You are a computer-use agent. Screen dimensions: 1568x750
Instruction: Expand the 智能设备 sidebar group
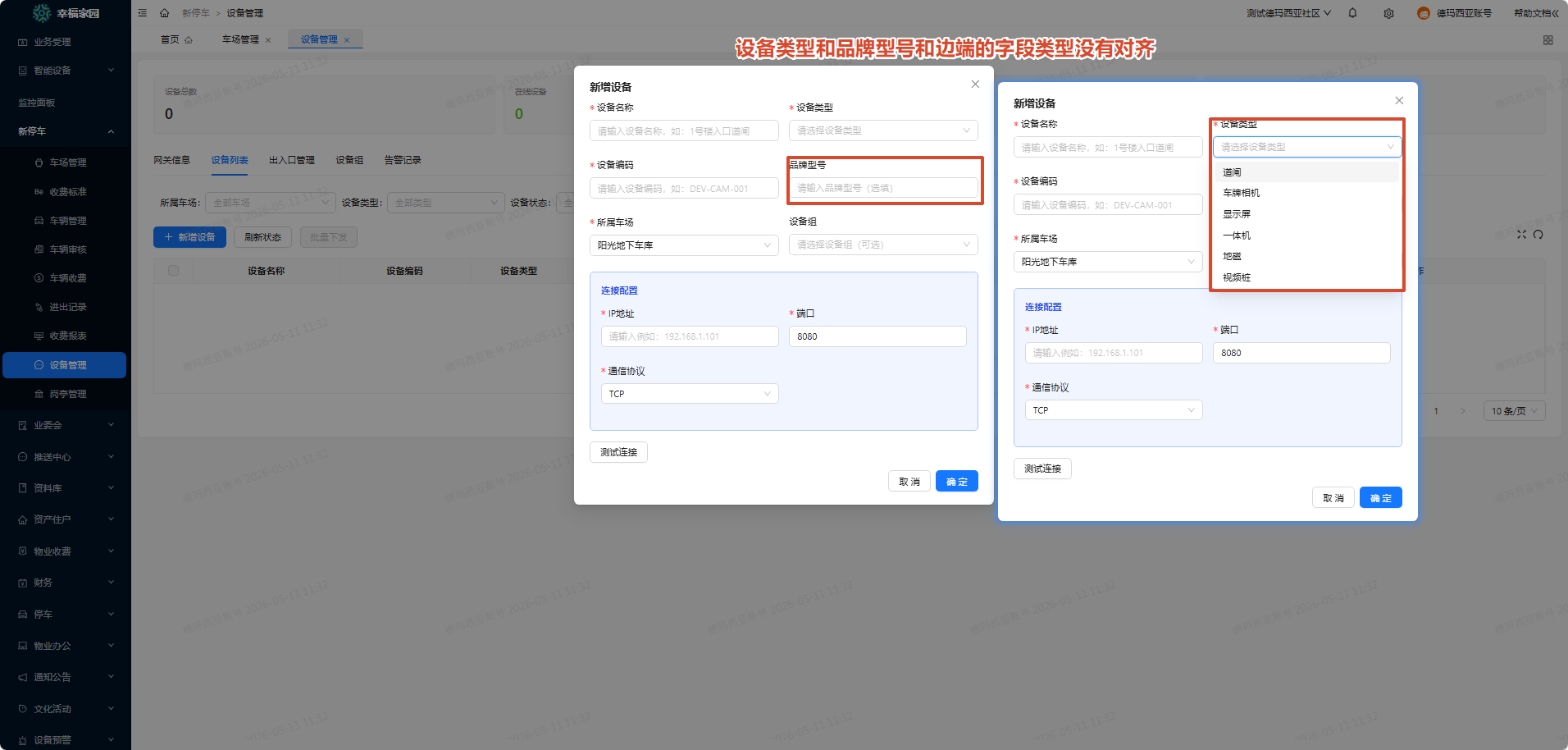[x=66, y=71]
